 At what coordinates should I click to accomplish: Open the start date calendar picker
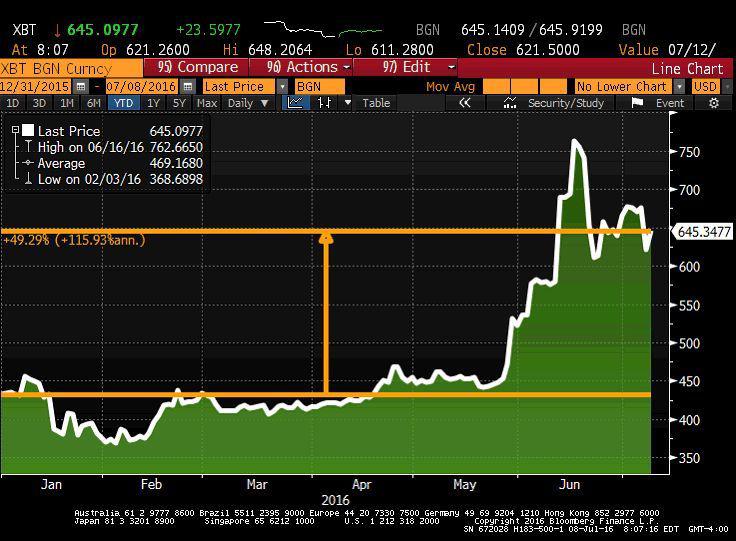(x=81, y=87)
